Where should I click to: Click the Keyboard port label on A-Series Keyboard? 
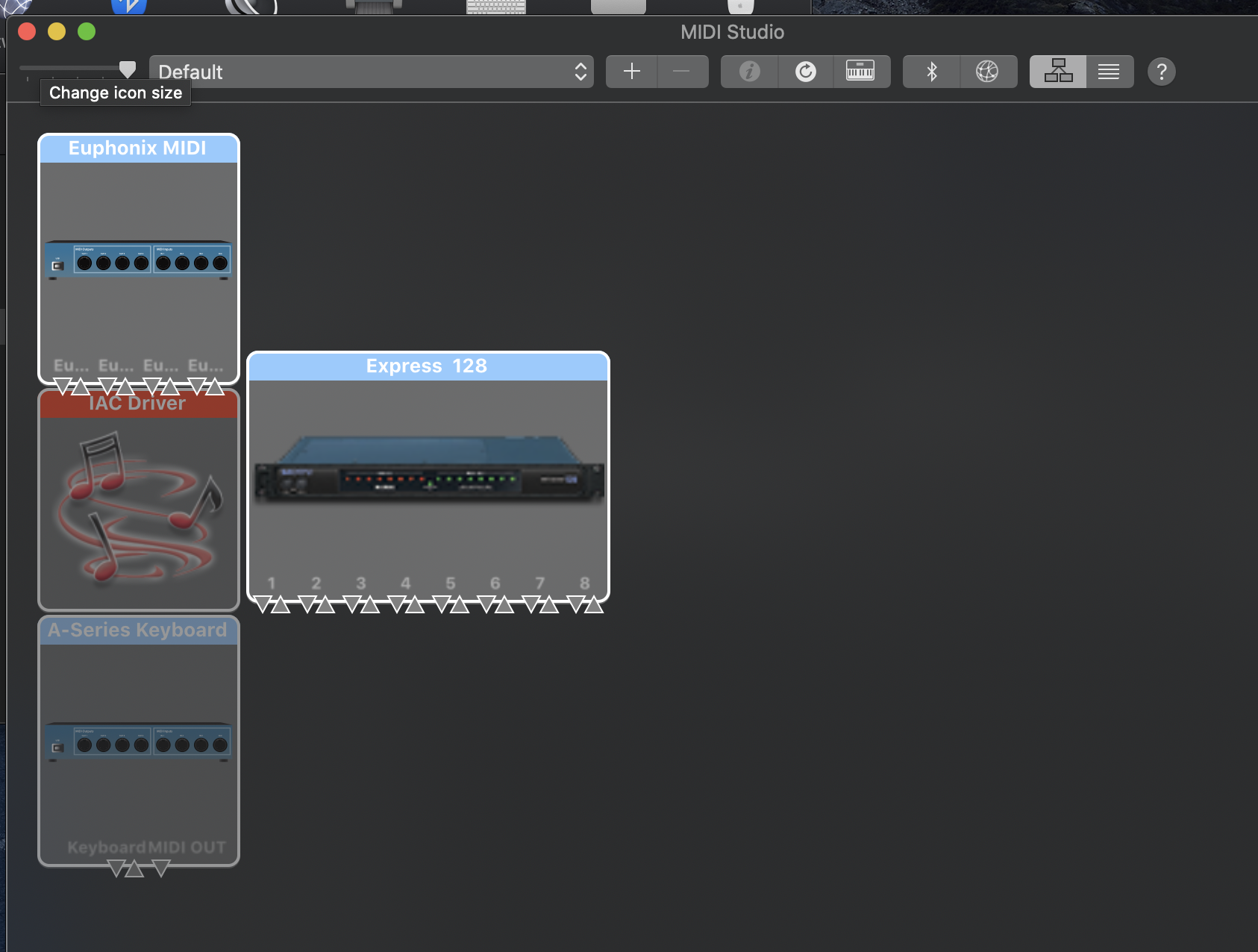[107, 848]
